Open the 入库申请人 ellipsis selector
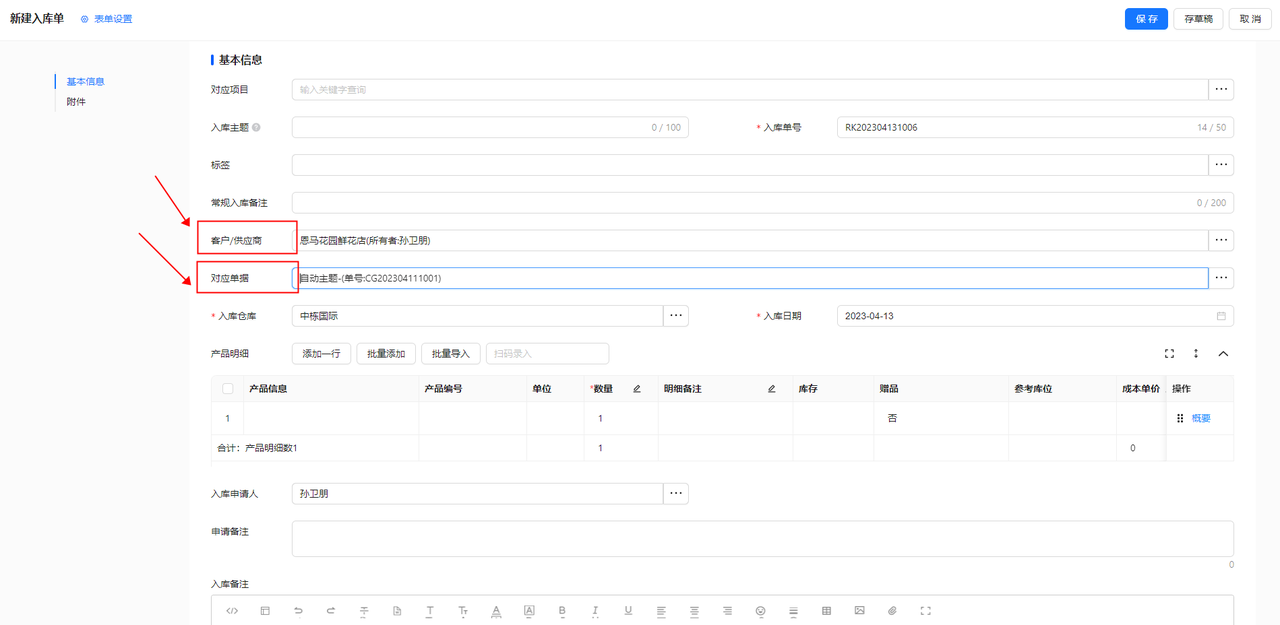Viewport: 1280px width, 625px height. click(x=676, y=494)
